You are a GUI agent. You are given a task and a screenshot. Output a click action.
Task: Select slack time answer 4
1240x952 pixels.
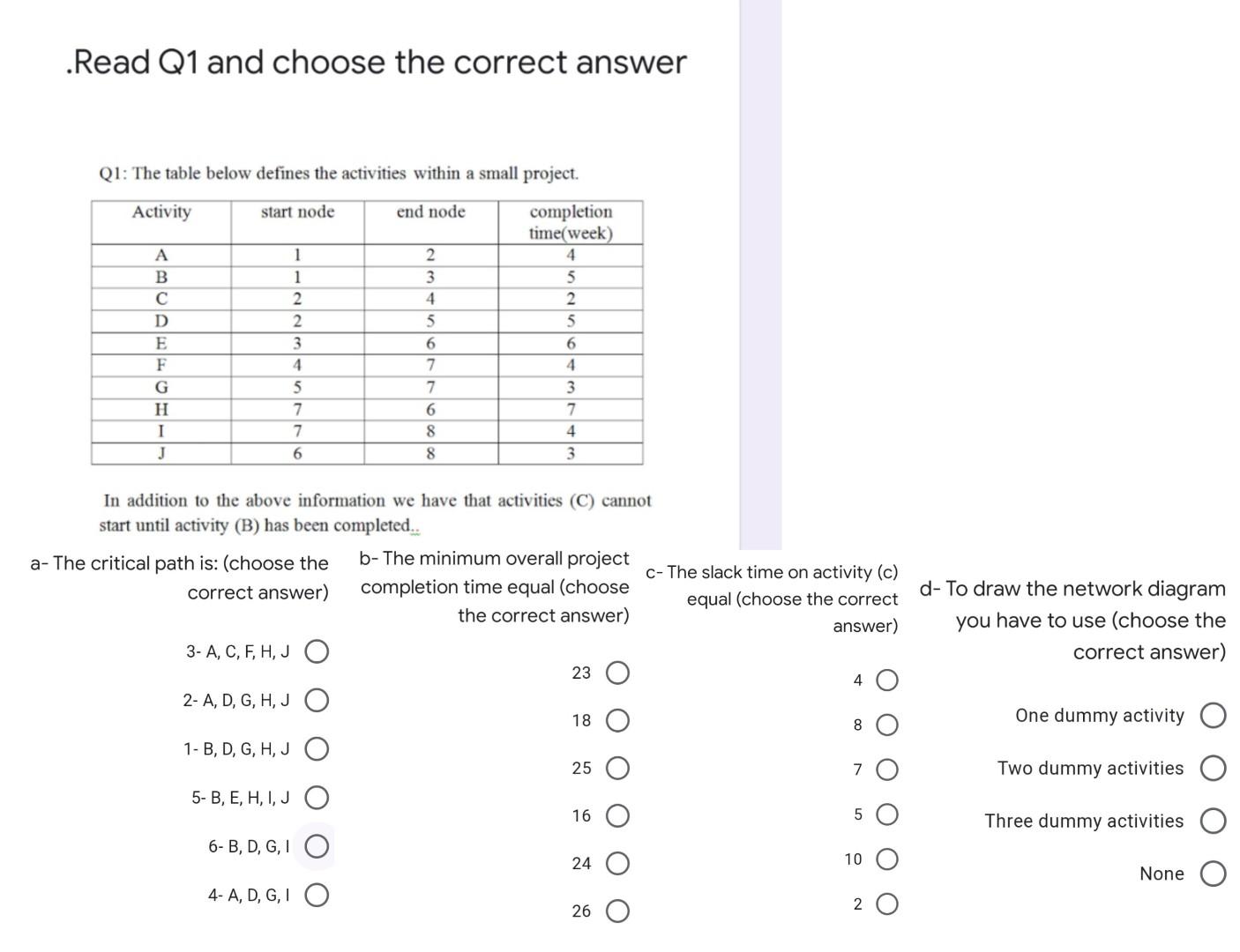(886, 680)
